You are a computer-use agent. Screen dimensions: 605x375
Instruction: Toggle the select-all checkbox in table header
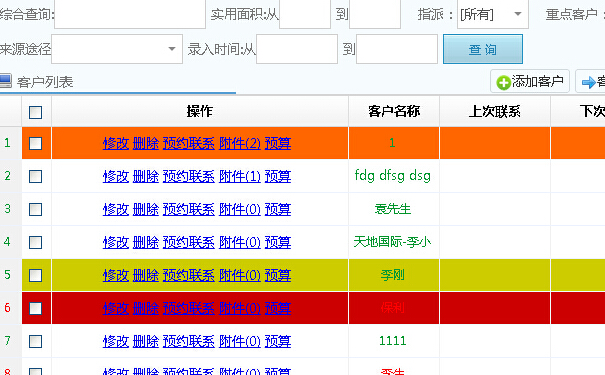35,112
